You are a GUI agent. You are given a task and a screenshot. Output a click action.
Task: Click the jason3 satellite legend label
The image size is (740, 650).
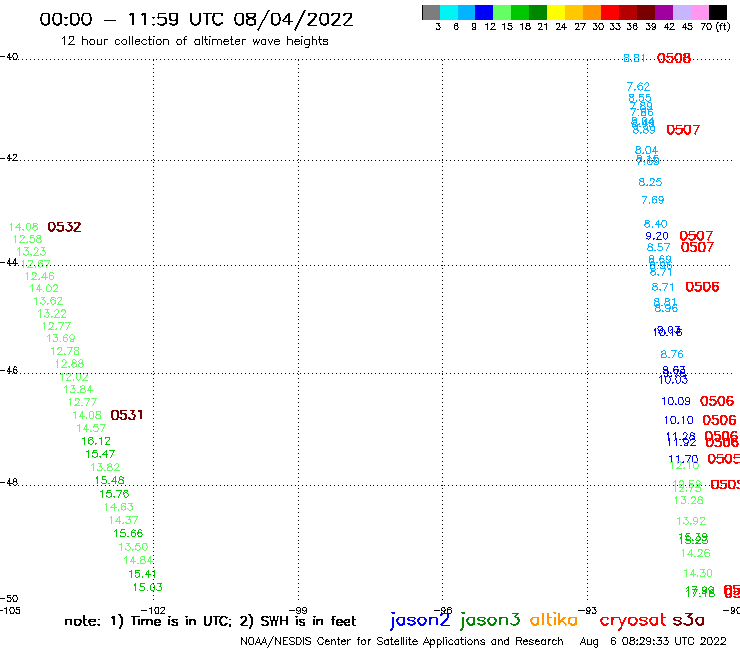click(490, 620)
